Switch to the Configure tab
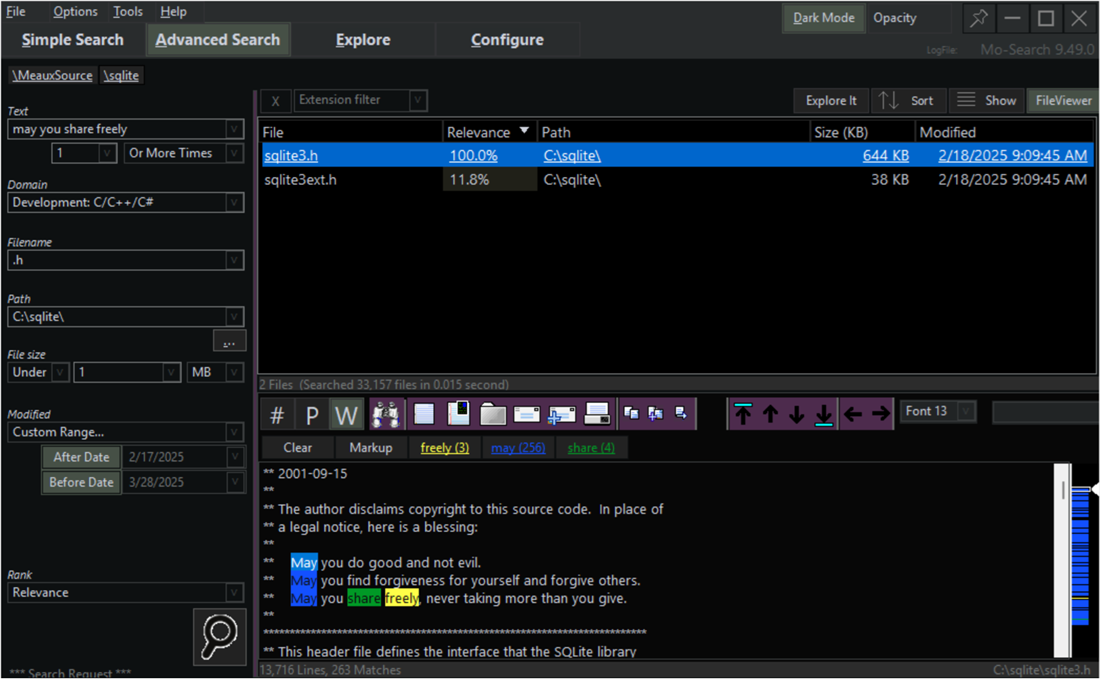Screen dimensions: 1100x681 pyautogui.click(x=507, y=40)
